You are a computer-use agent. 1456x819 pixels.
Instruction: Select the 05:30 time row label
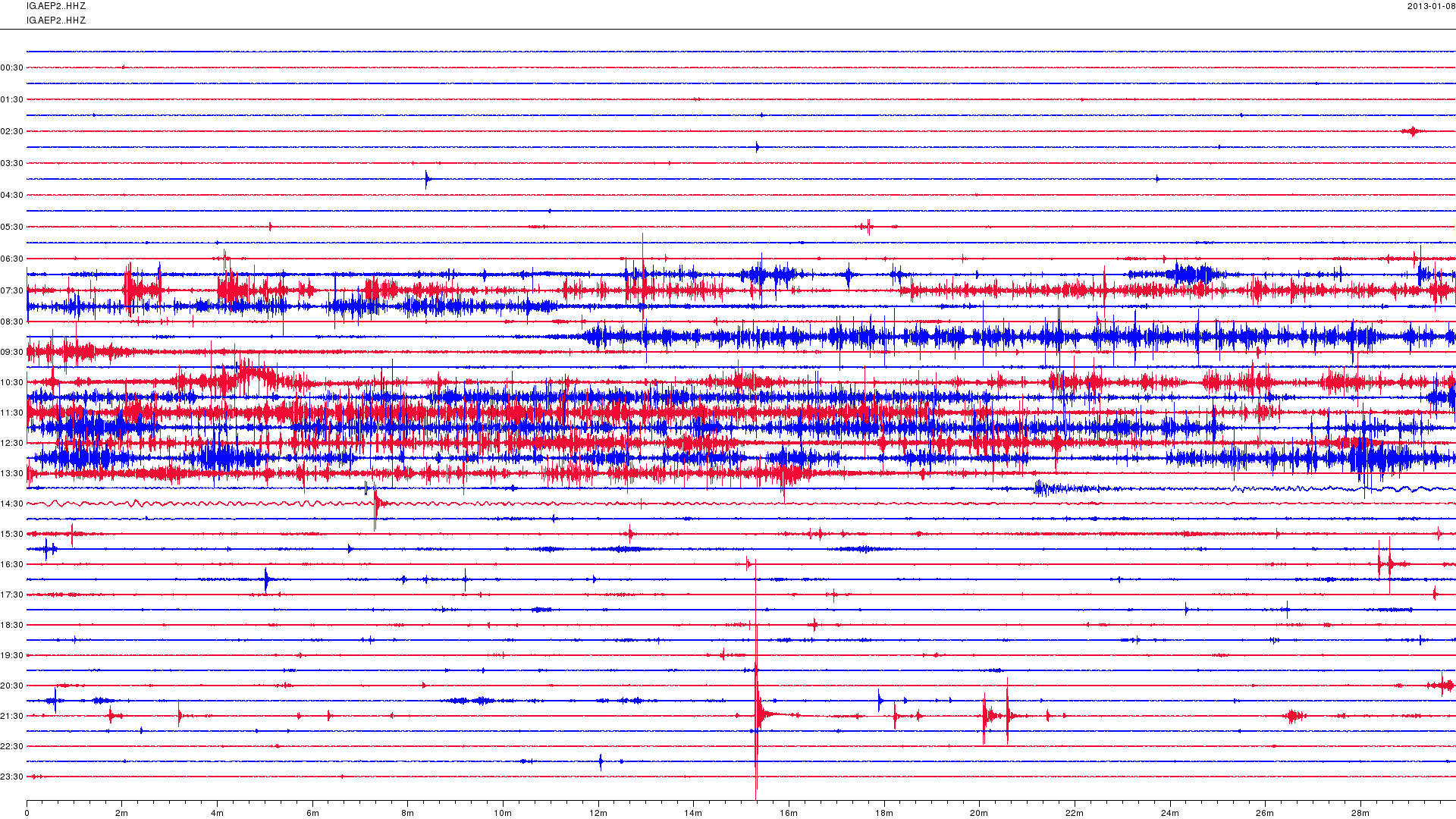12,227
